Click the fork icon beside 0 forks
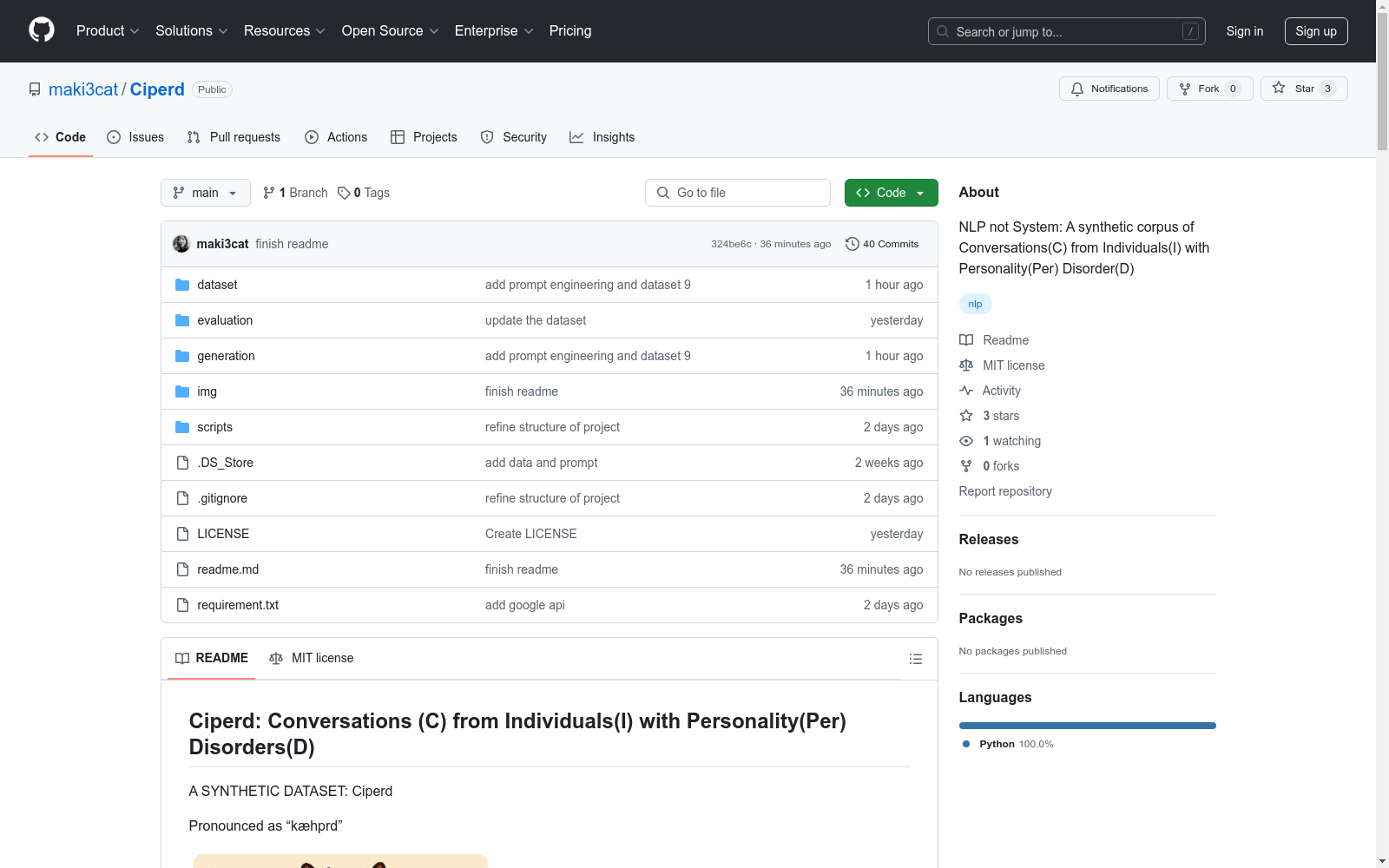Screen dimensions: 1389x868 click(966, 466)
